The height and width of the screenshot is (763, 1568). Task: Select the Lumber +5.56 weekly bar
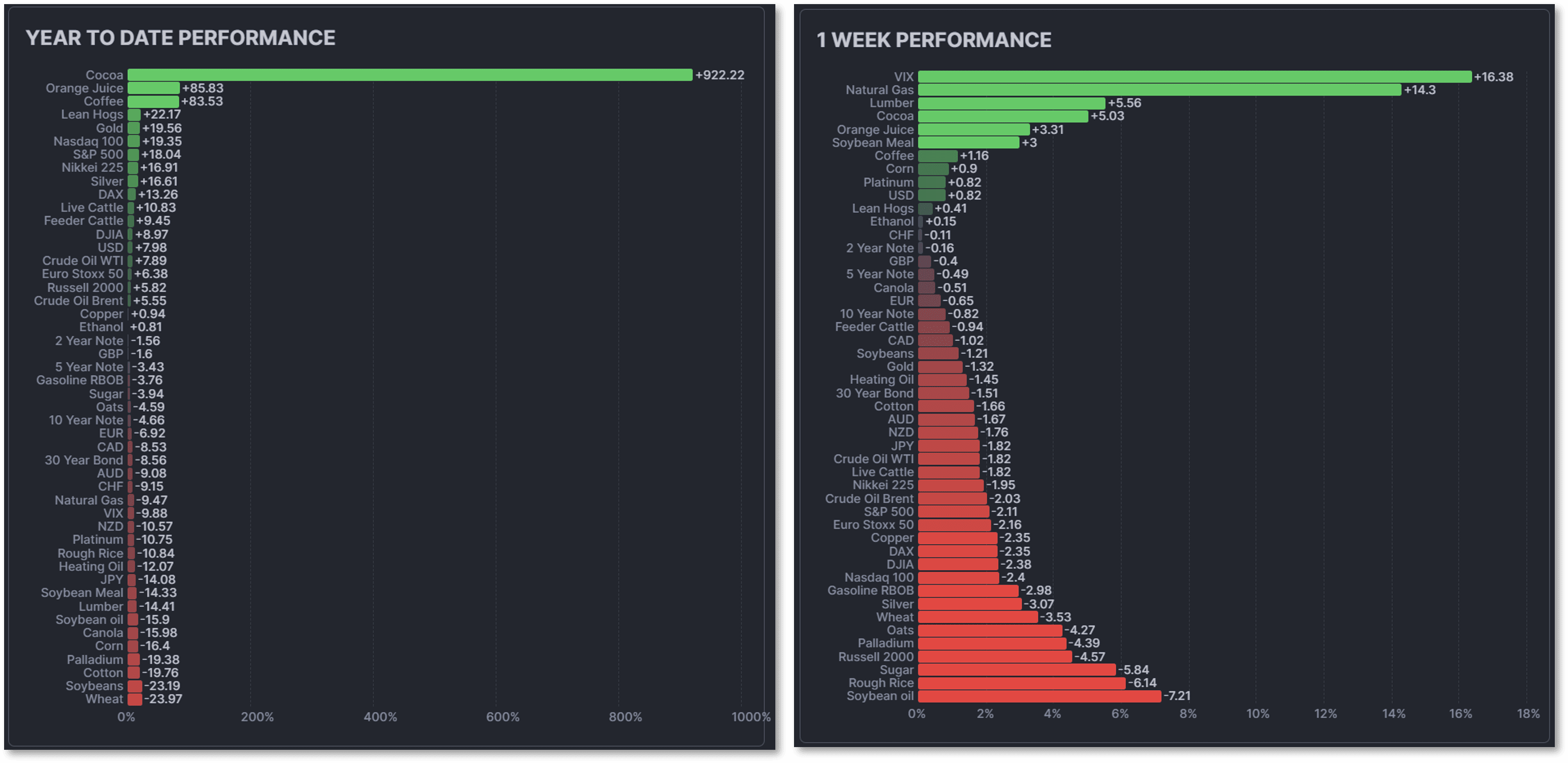pos(1011,103)
